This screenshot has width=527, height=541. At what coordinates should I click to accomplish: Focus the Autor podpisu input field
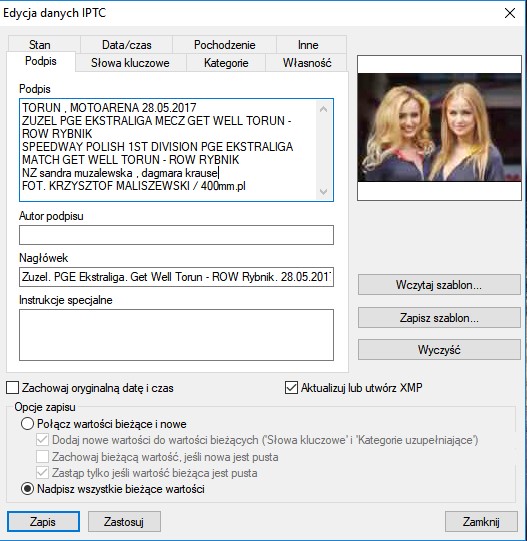click(176, 235)
